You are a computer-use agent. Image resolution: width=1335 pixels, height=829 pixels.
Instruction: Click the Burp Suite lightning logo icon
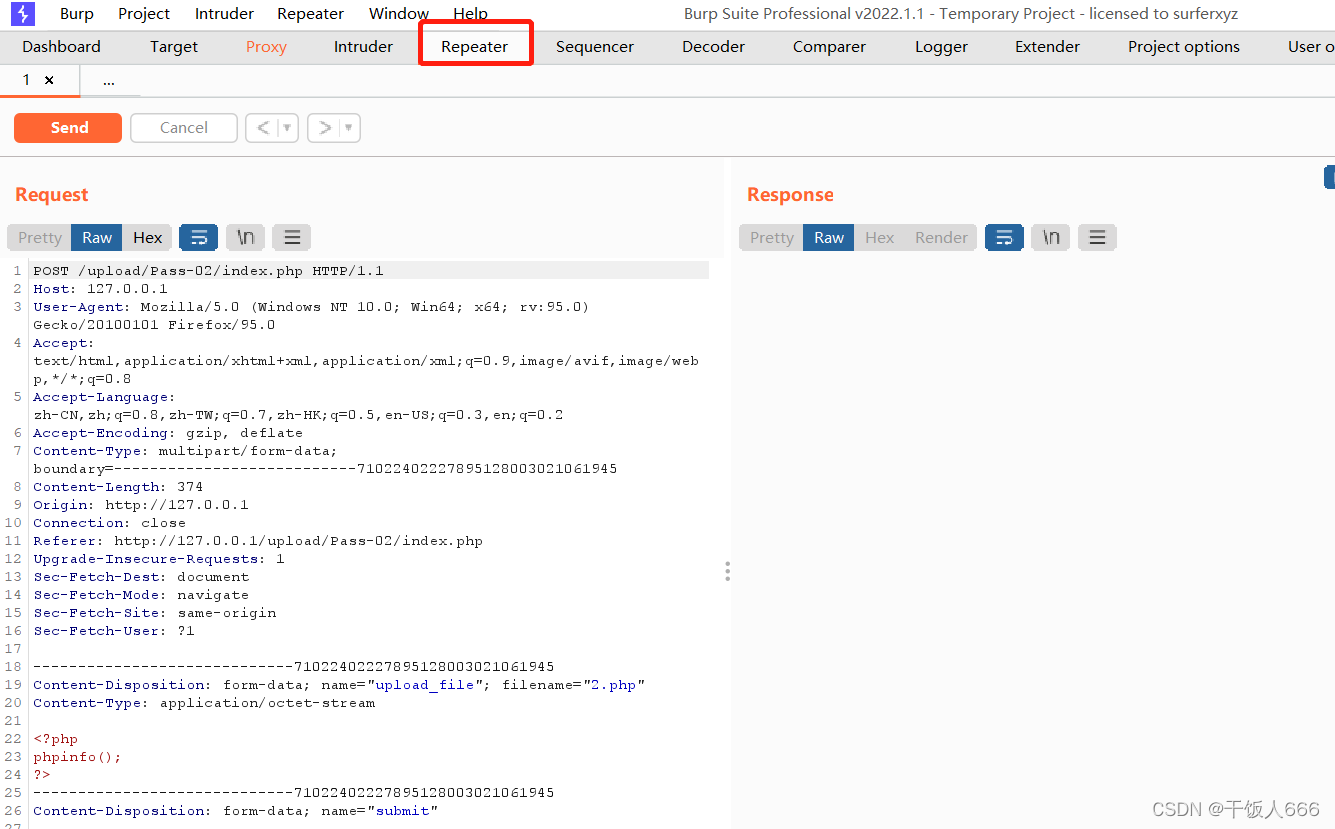[22, 14]
